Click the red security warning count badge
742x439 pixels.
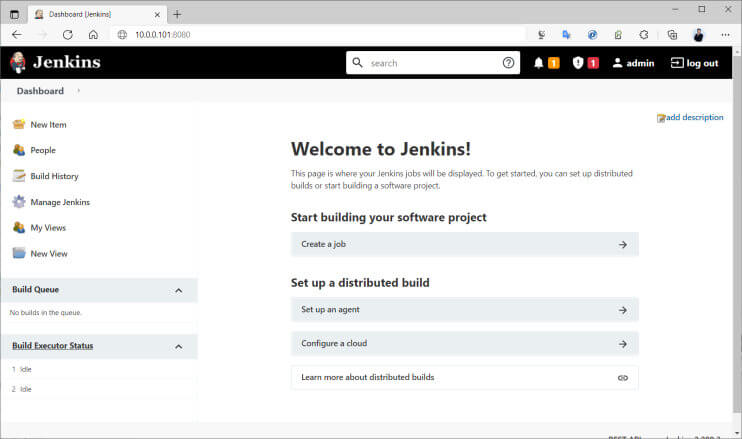tap(593, 63)
